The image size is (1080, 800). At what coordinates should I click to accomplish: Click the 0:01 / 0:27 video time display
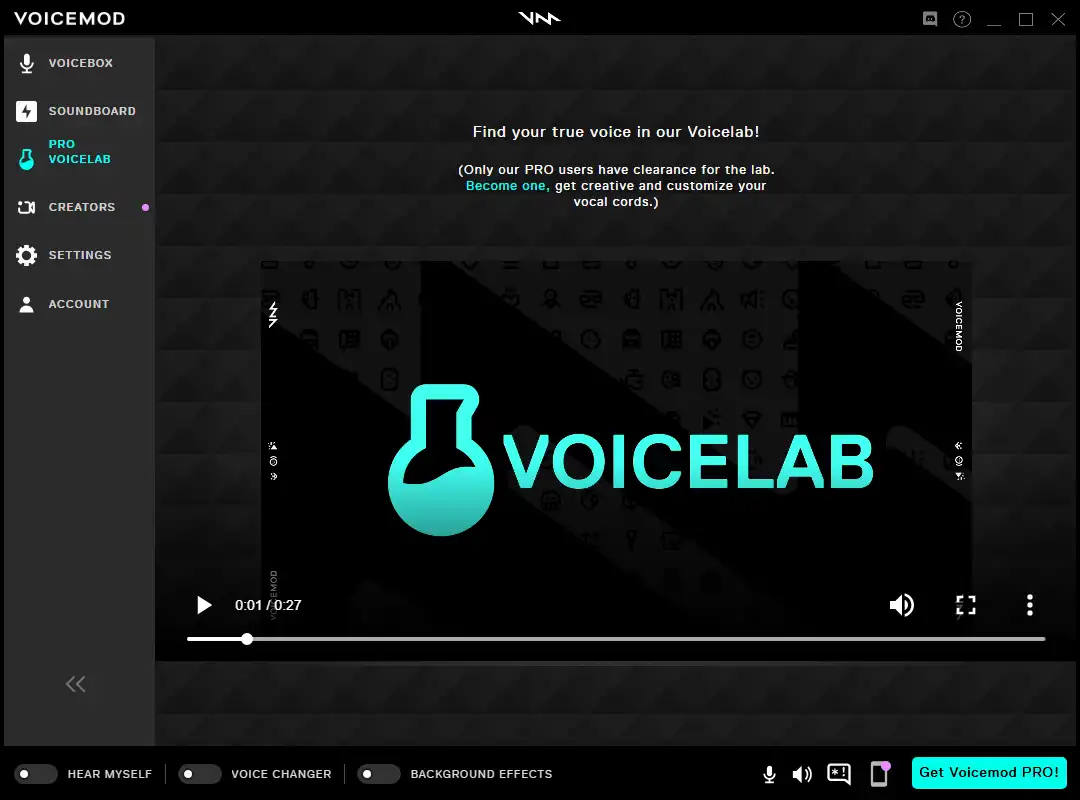268,605
